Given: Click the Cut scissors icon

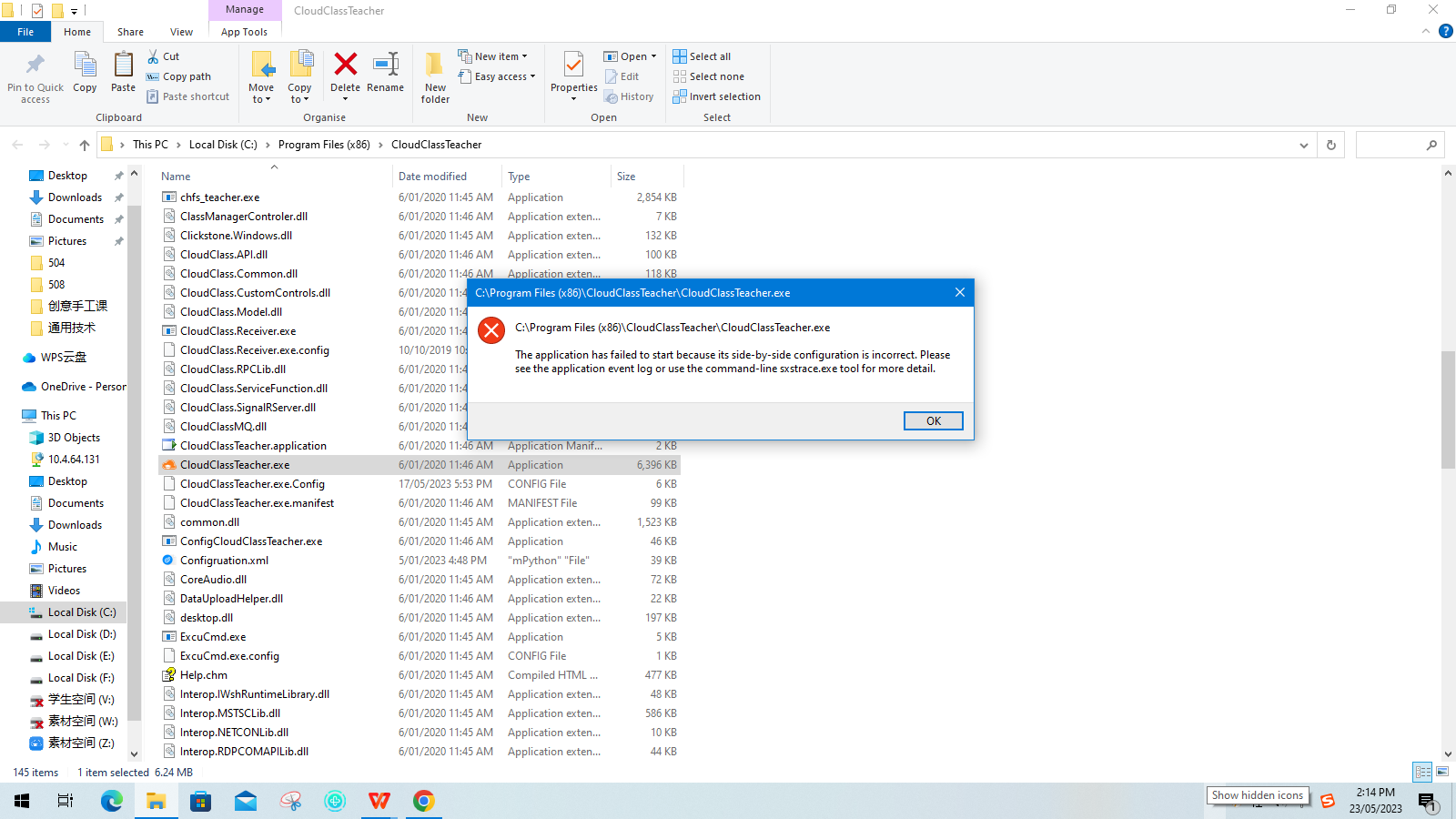Looking at the screenshot, I should coord(153,56).
